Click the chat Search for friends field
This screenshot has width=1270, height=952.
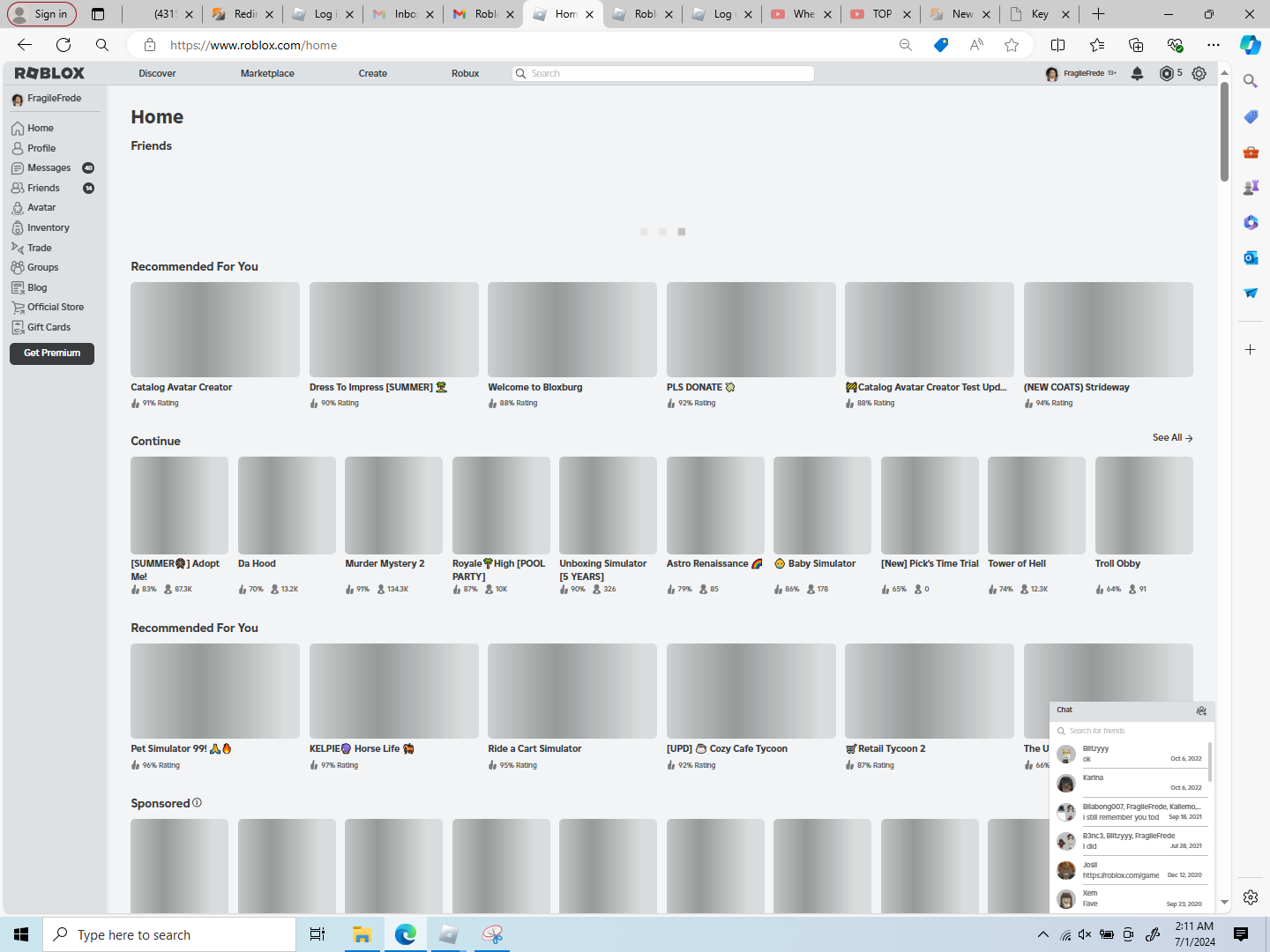coord(1132,731)
